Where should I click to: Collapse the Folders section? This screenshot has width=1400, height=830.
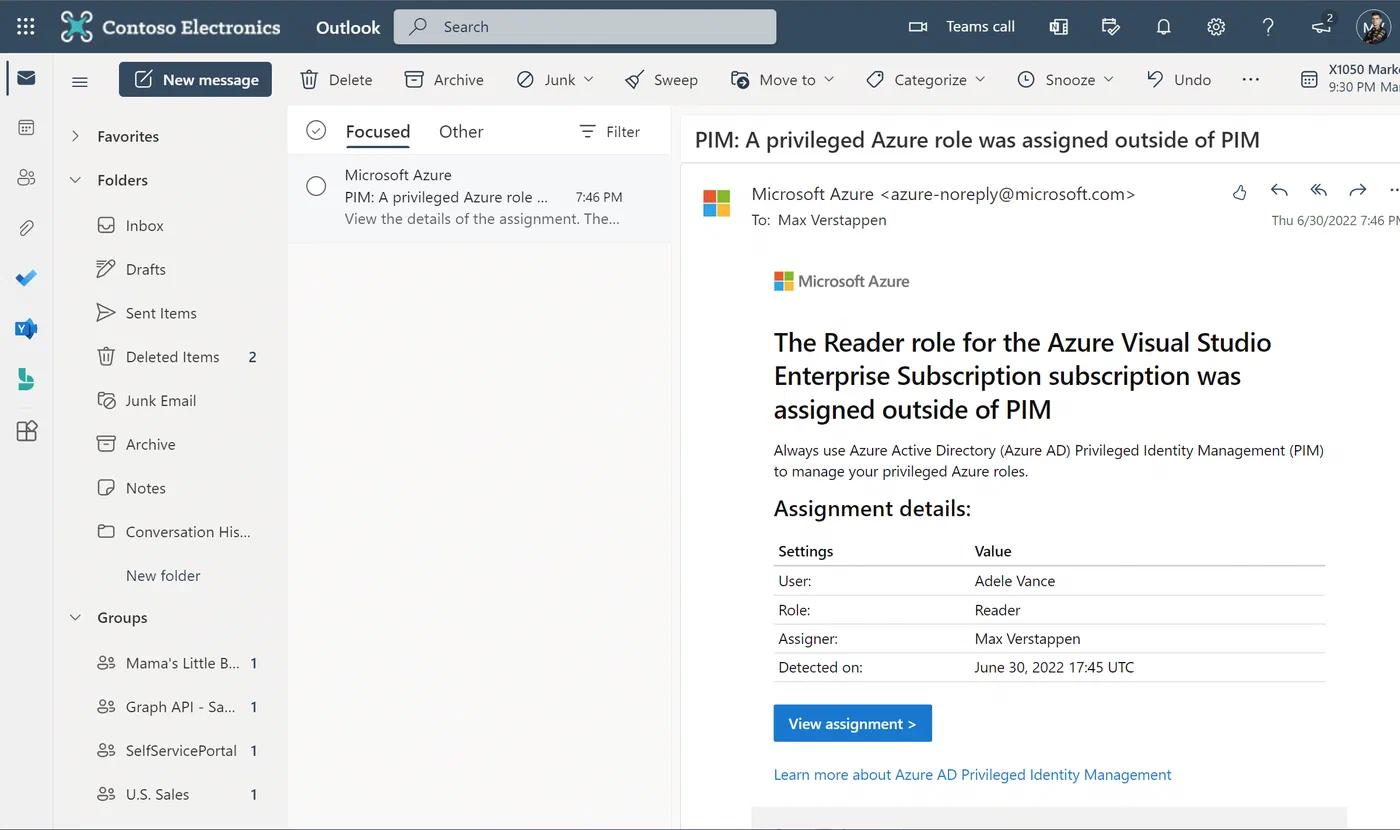pos(75,180)
